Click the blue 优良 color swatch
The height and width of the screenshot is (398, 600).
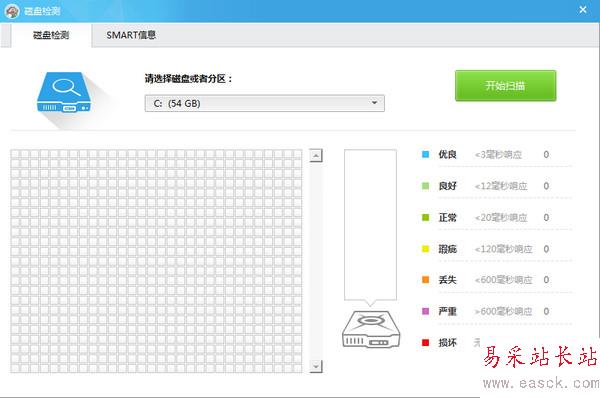point(425,154)
